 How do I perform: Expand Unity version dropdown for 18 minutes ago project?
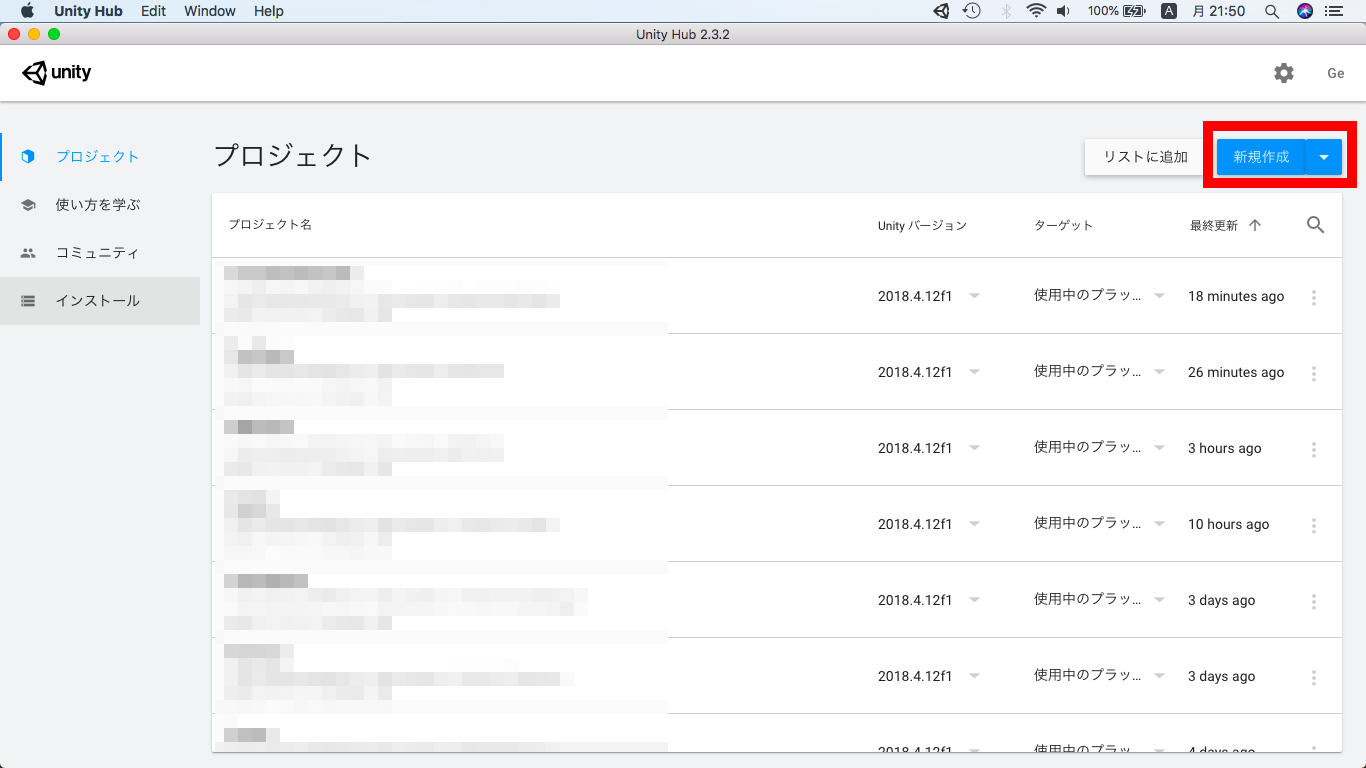(x=974, y=296)
